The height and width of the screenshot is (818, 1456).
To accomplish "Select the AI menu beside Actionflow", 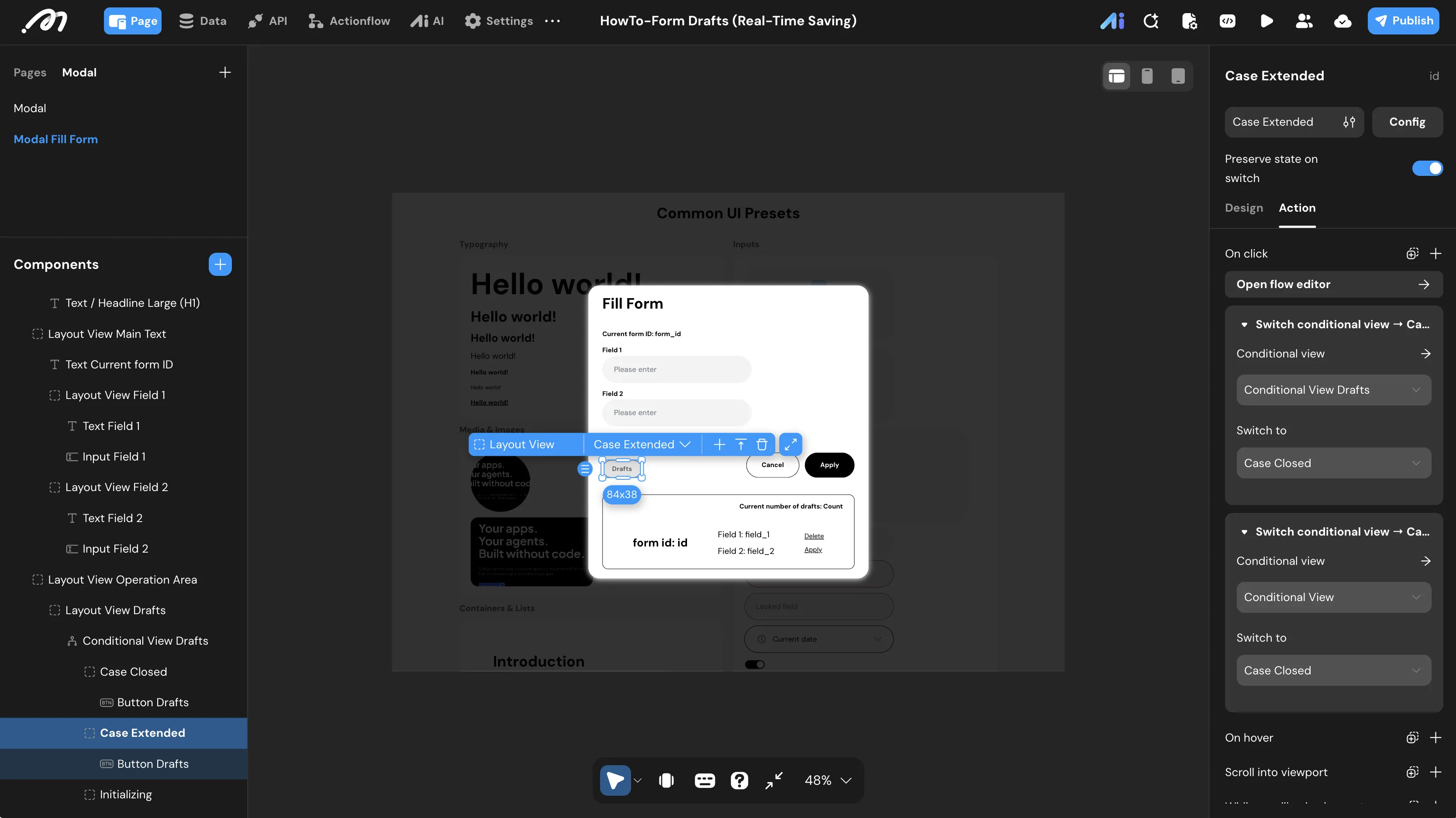I will 427,21.
